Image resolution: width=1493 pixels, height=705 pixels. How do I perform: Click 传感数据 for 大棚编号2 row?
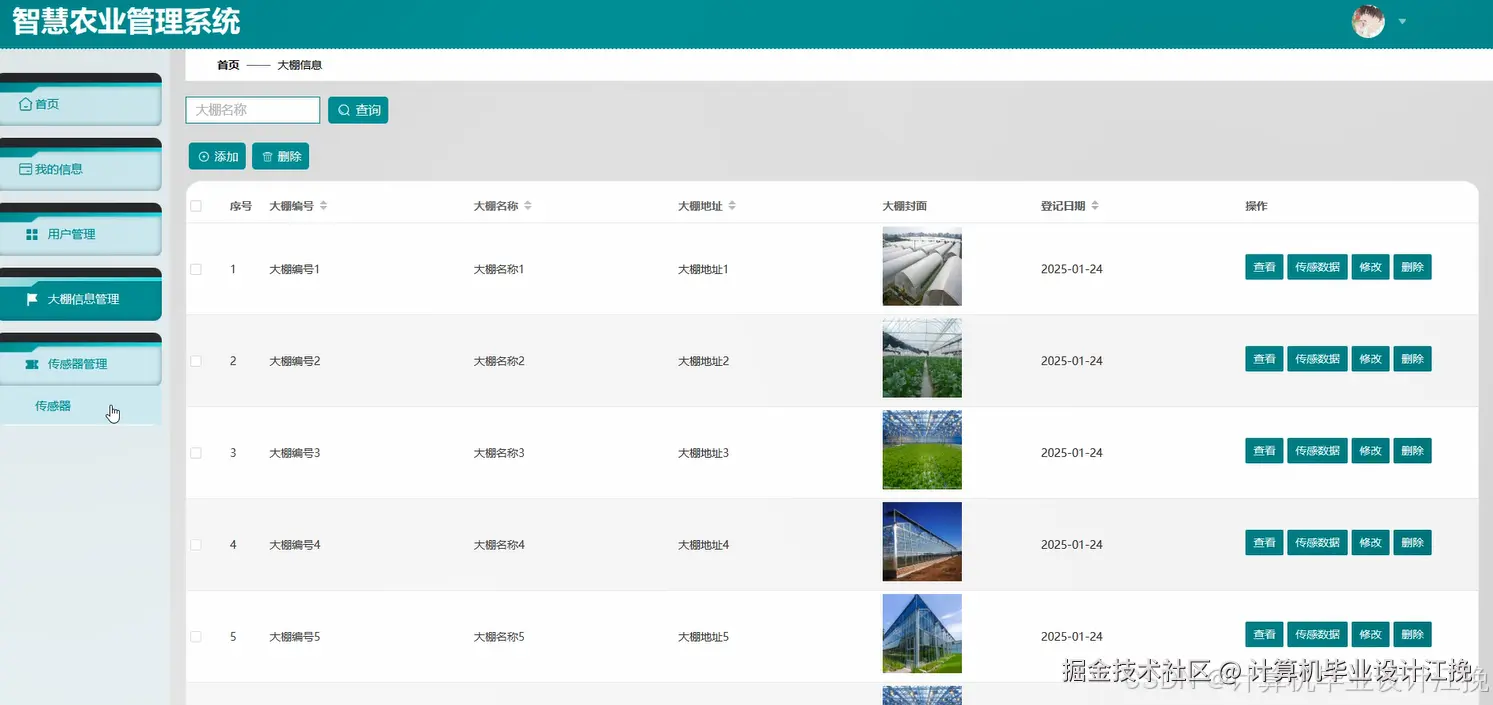1317,359
